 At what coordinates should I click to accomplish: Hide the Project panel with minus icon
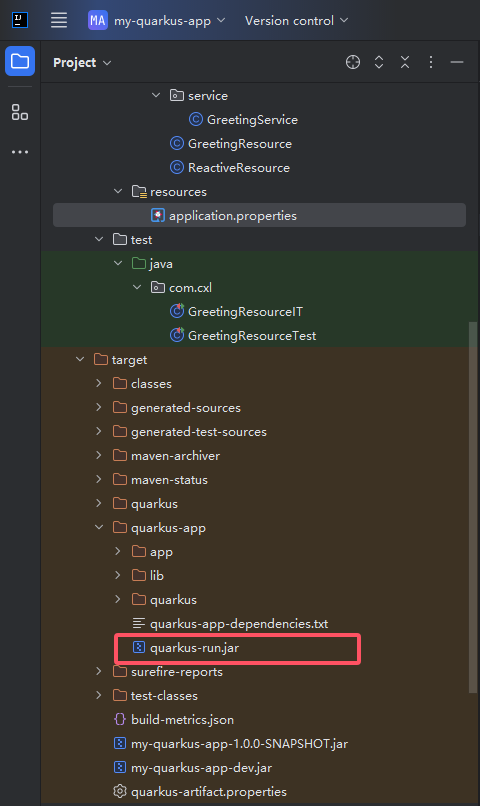tap(457, 62)
